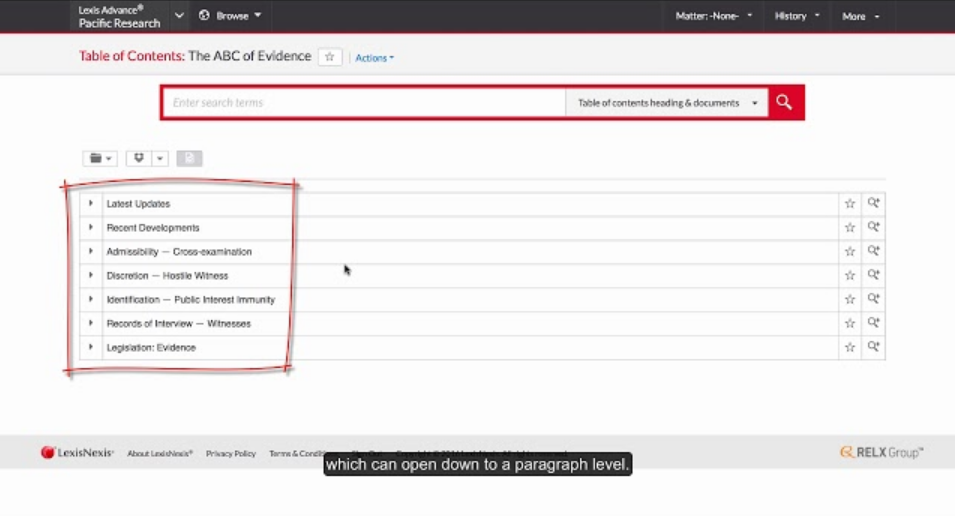The width and height of the screenshot is (955, 516).
Task: Open the Matter: -None- menu
Action: [x=714, y=16]
